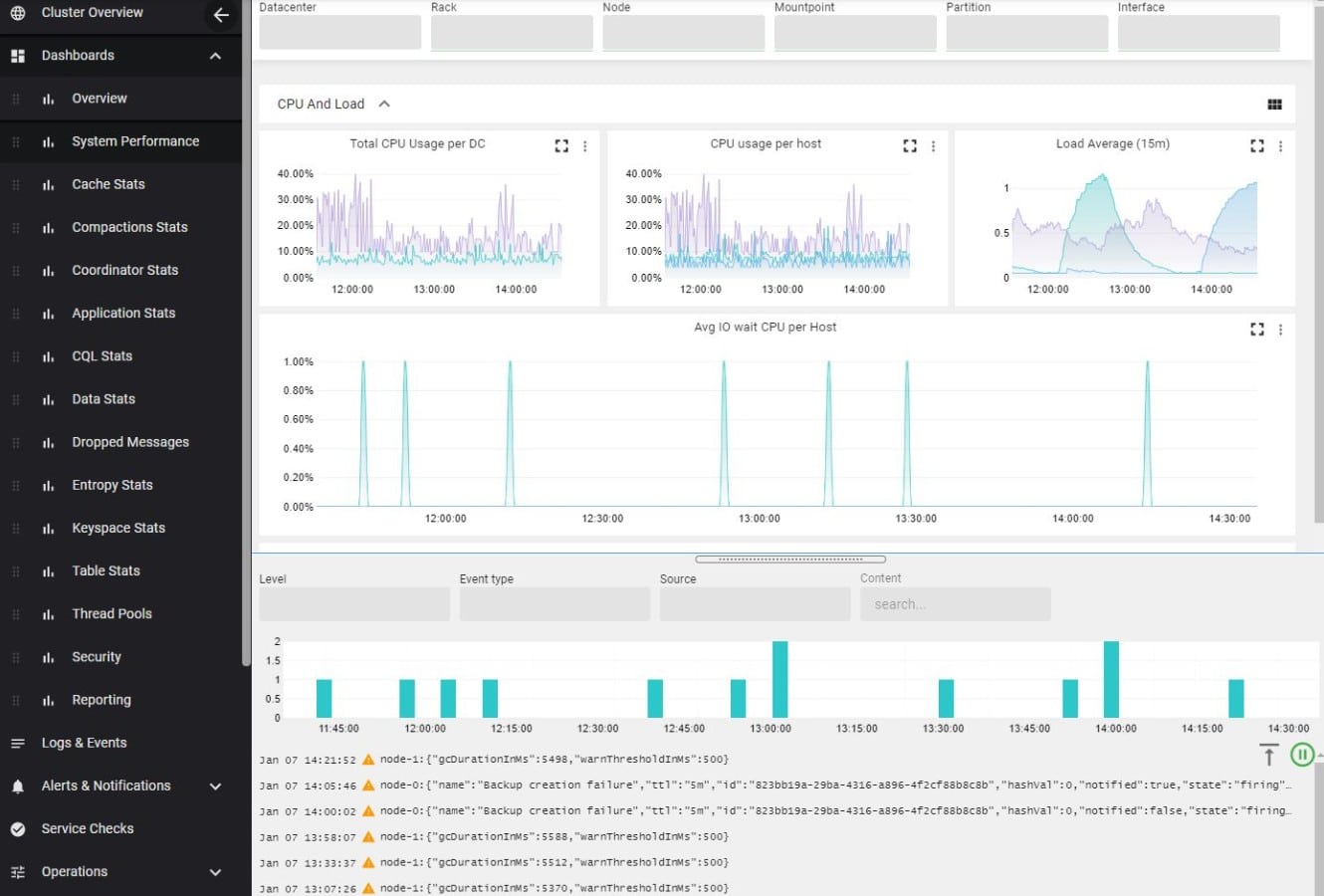The height and width of the screenshot is (896, 1324).
Task: Collapse the sidebar using the back arrow icon
Action: pyautogui.click(x=220, y=15)
